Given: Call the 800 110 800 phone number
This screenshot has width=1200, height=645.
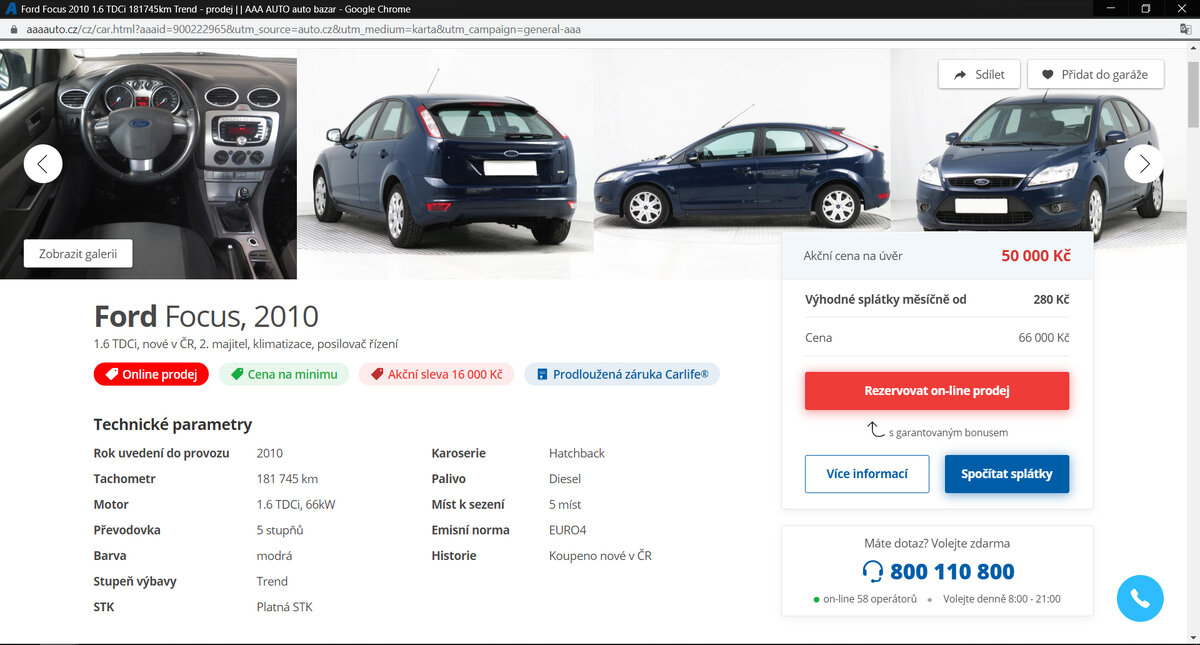Looking at the screenshot, I should coord(952,572).
